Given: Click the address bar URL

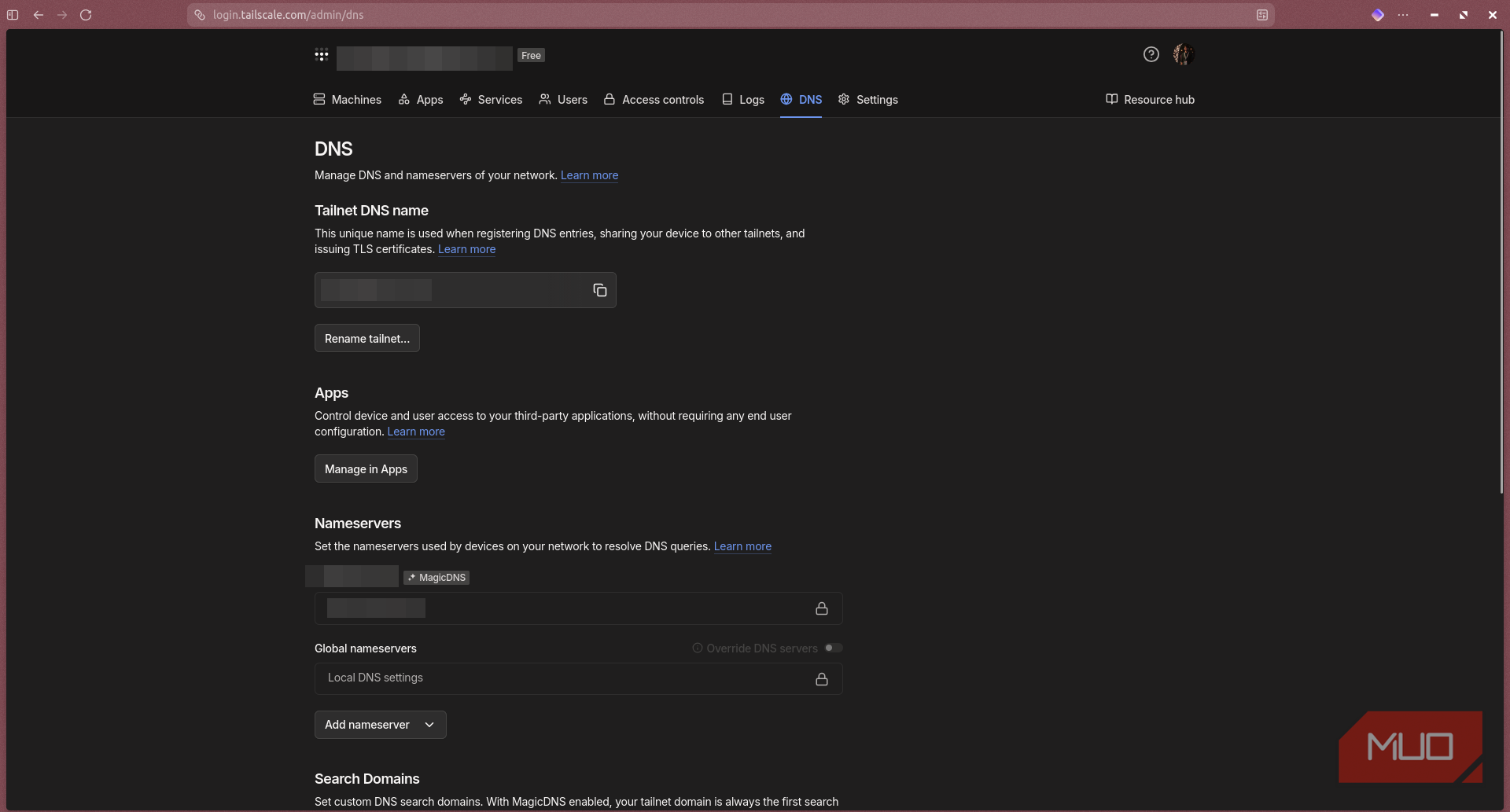Looking at the screenshot, I should point(288,15).
